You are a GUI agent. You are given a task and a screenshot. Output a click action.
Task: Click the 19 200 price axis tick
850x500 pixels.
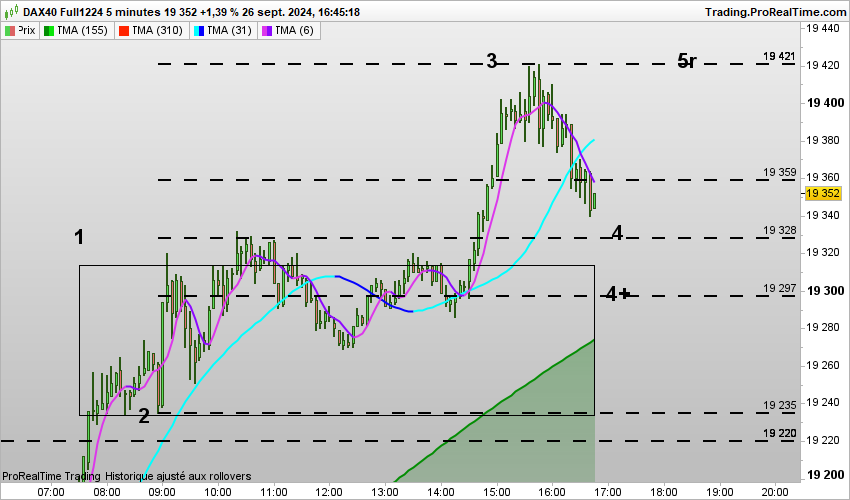825,475
